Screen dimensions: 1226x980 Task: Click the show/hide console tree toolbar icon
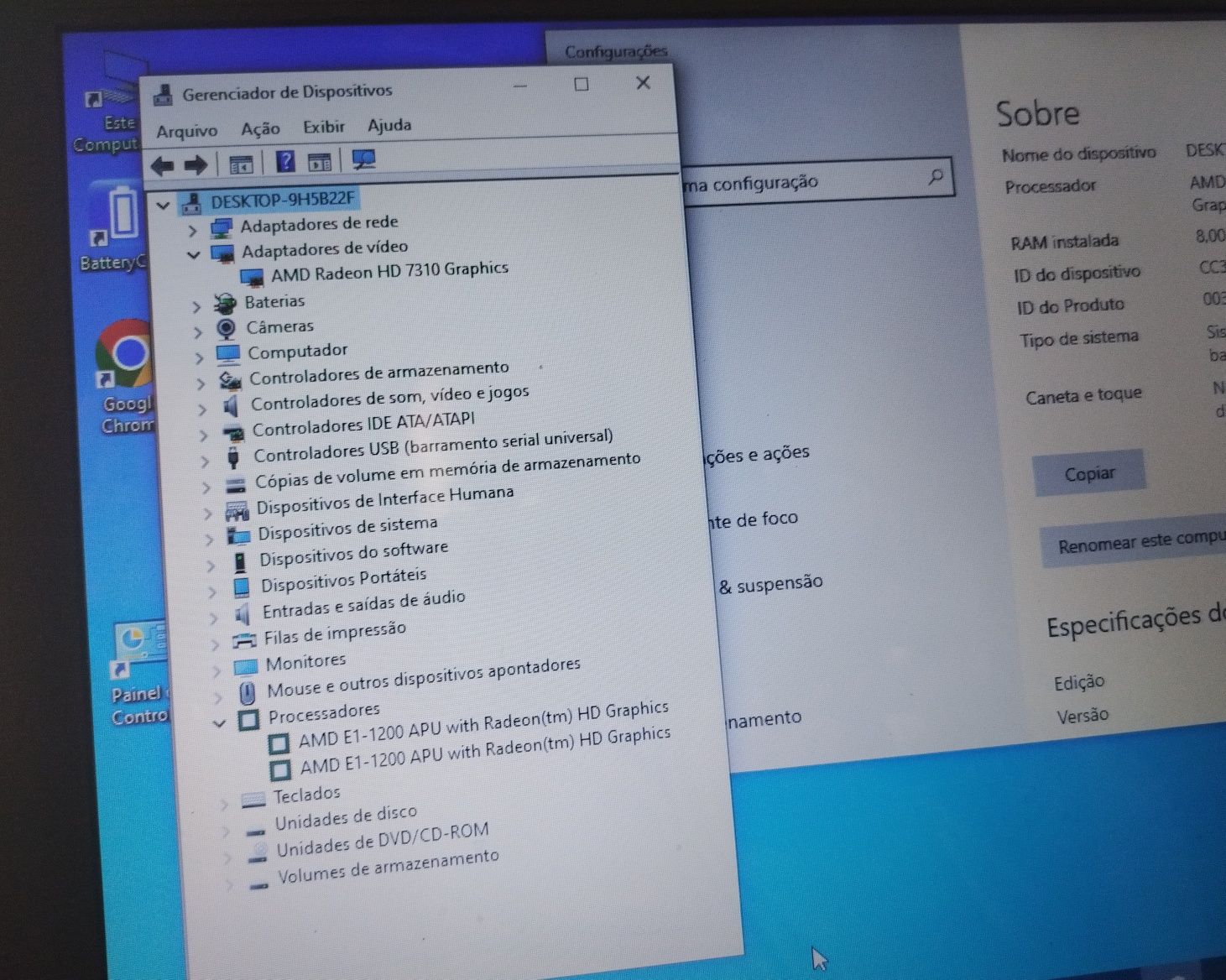[x=241, y=164]
